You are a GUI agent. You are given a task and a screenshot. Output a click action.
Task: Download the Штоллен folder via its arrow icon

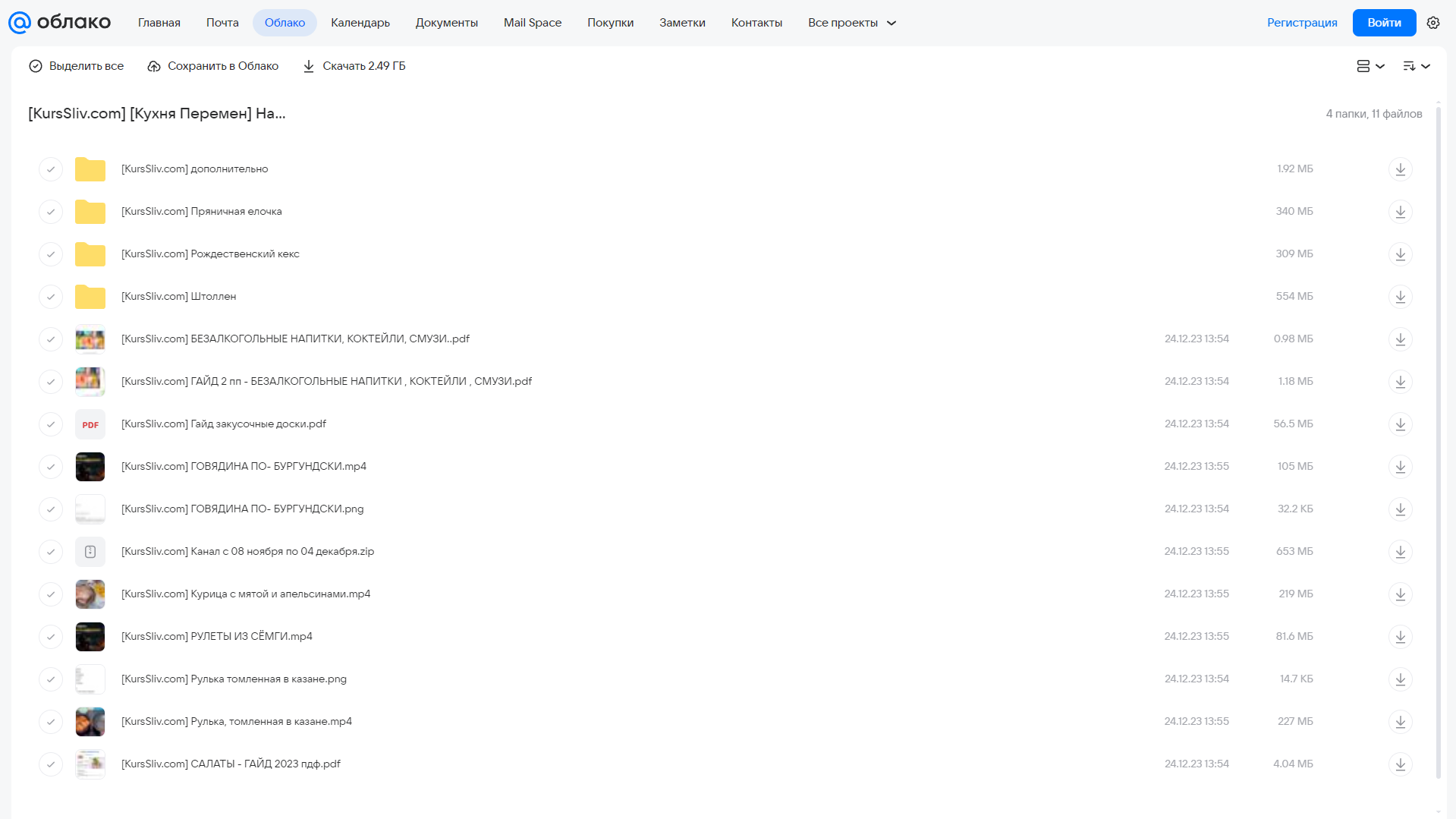pos(1400,297)
